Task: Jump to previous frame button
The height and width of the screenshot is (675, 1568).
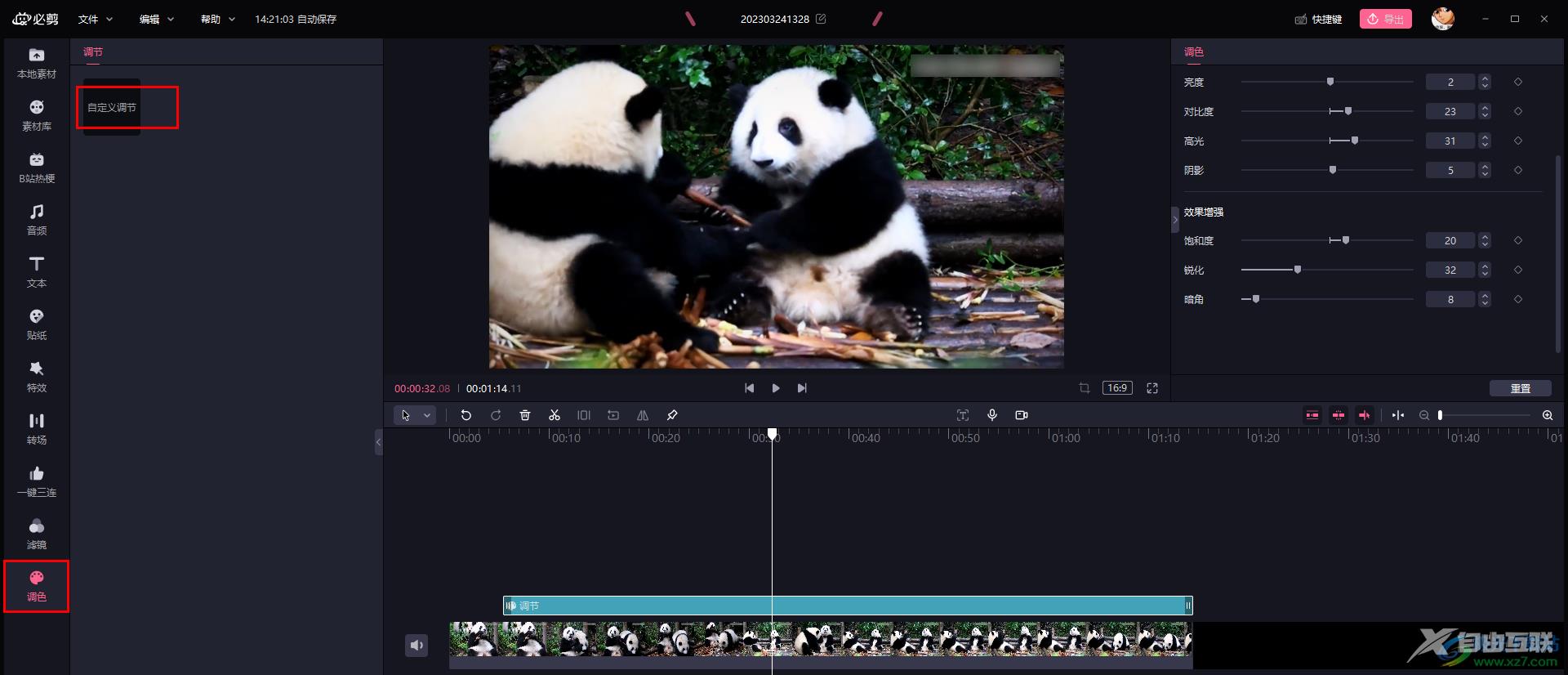Action: coord(750,388)
